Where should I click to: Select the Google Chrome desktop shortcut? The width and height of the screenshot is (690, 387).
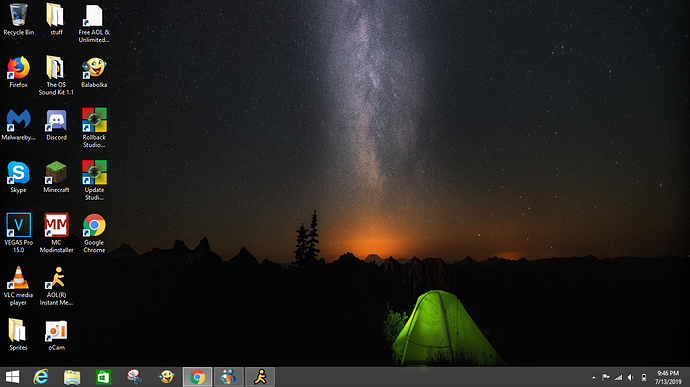pos(94,233)
